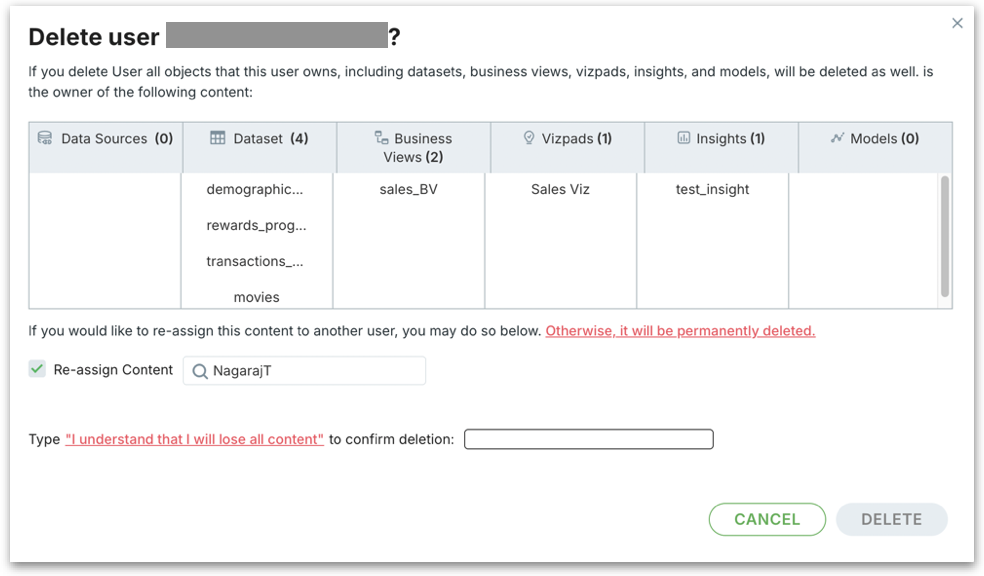Click the search magnifier icon beside NagarajT
Image resolution: width=984 pixels, height=576 pixels.
click(x=200, y=371)
